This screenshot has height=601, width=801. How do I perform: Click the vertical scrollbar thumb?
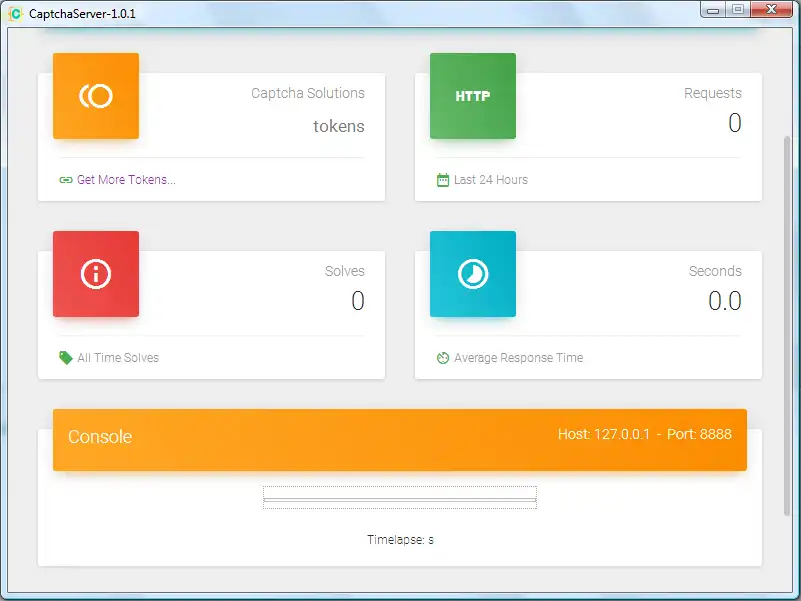coord(787,326)
